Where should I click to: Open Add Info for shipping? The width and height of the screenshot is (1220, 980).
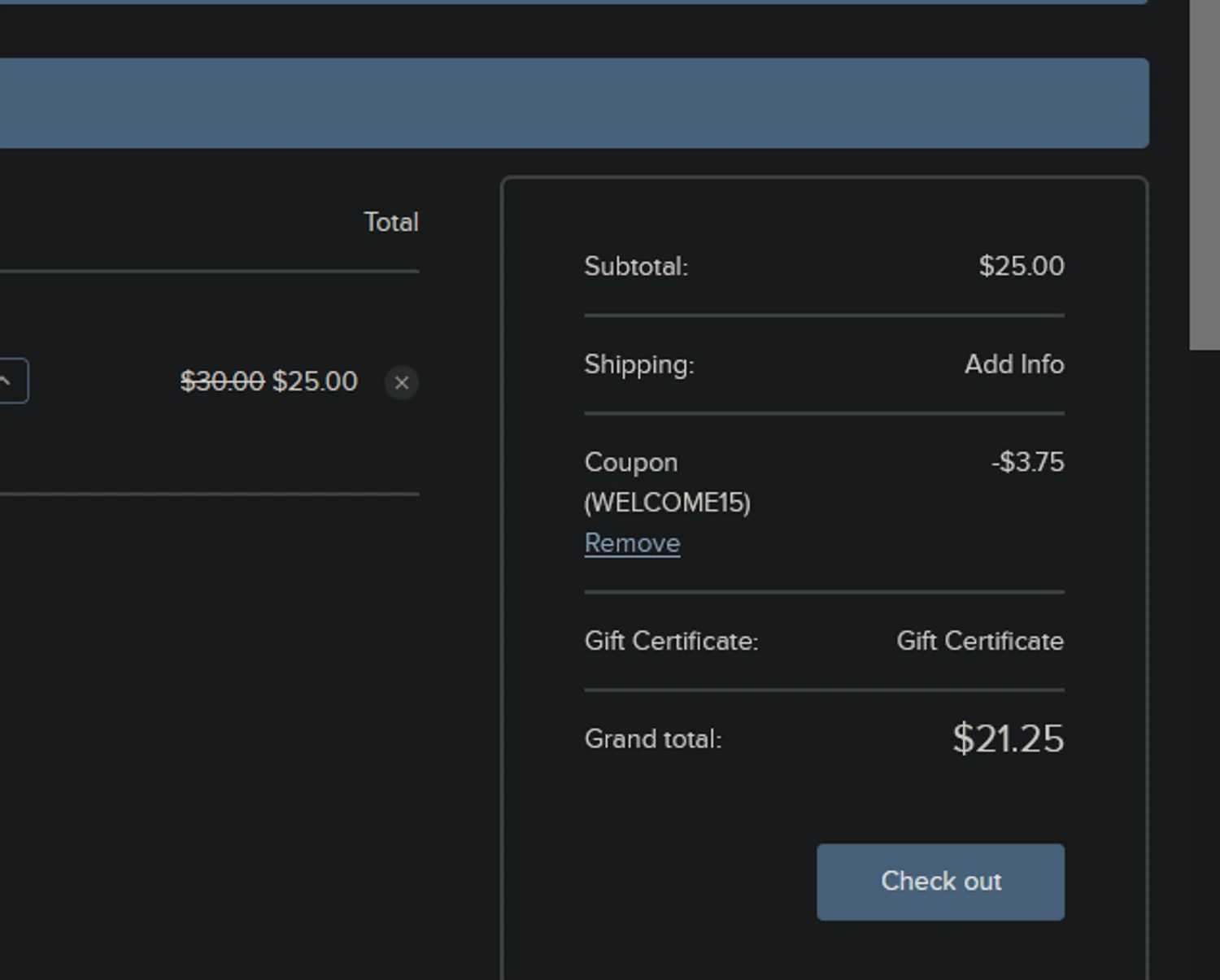tap(1014, 364)
